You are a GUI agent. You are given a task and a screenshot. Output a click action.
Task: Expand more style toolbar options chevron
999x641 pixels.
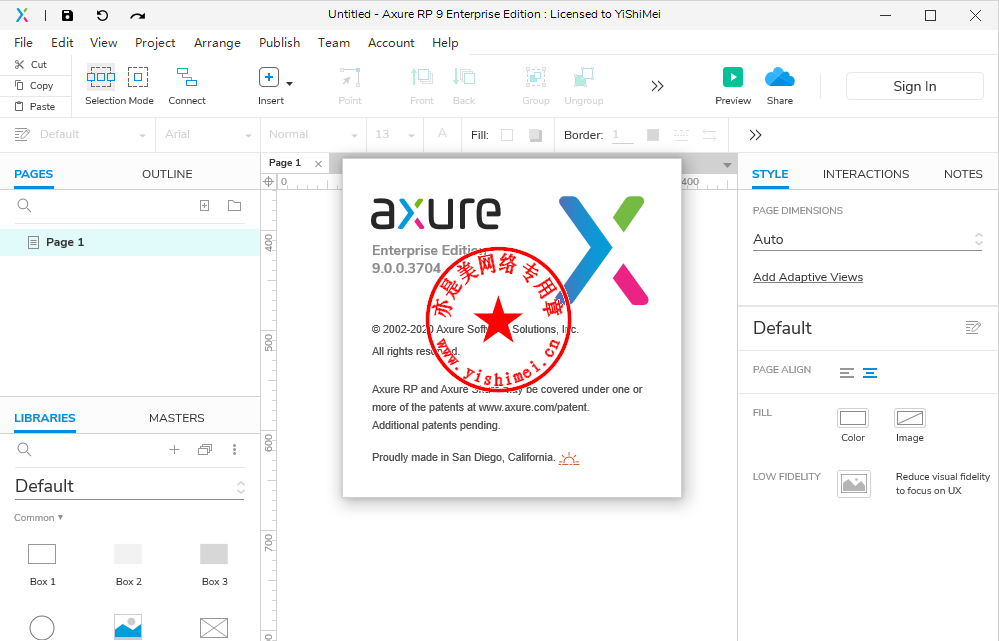pos(755,135)
